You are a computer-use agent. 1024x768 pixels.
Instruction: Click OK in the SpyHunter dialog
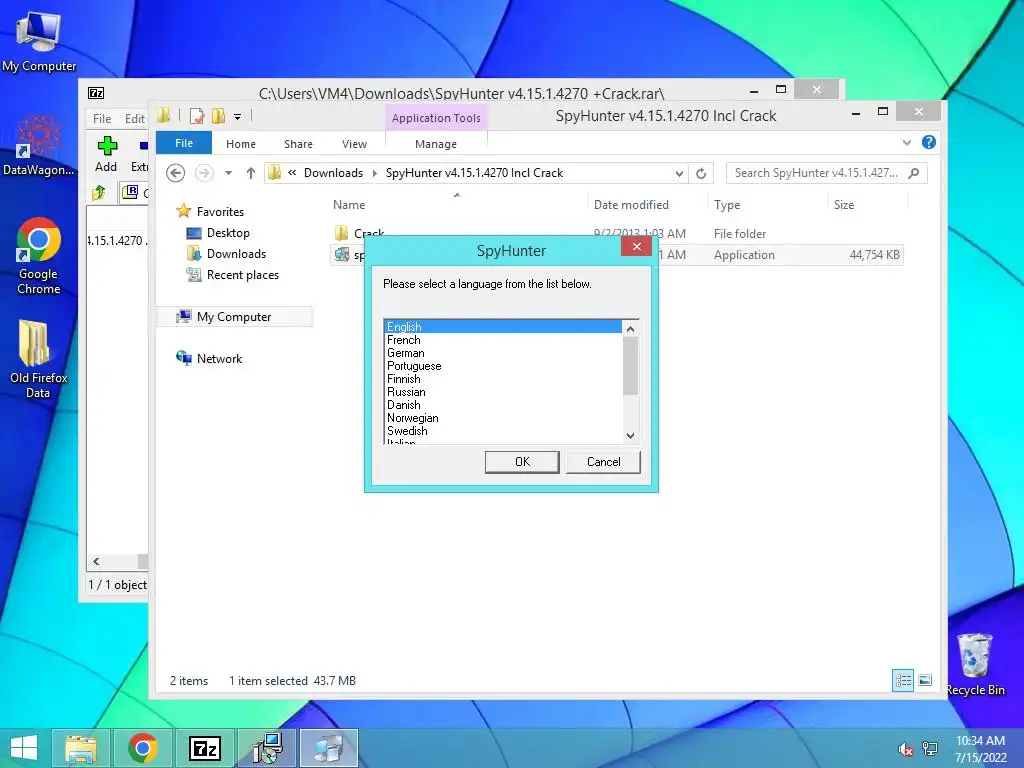tap(522, 462)
